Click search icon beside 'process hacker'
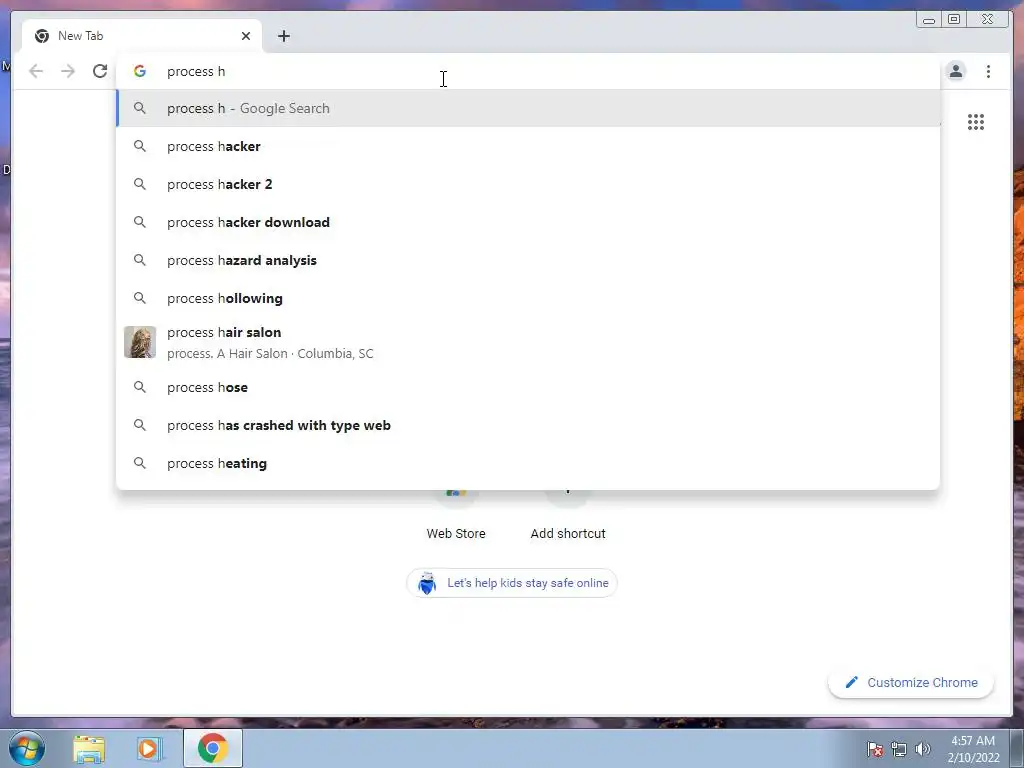Screen dimensions: 1024x768 (x=140, y=146)
